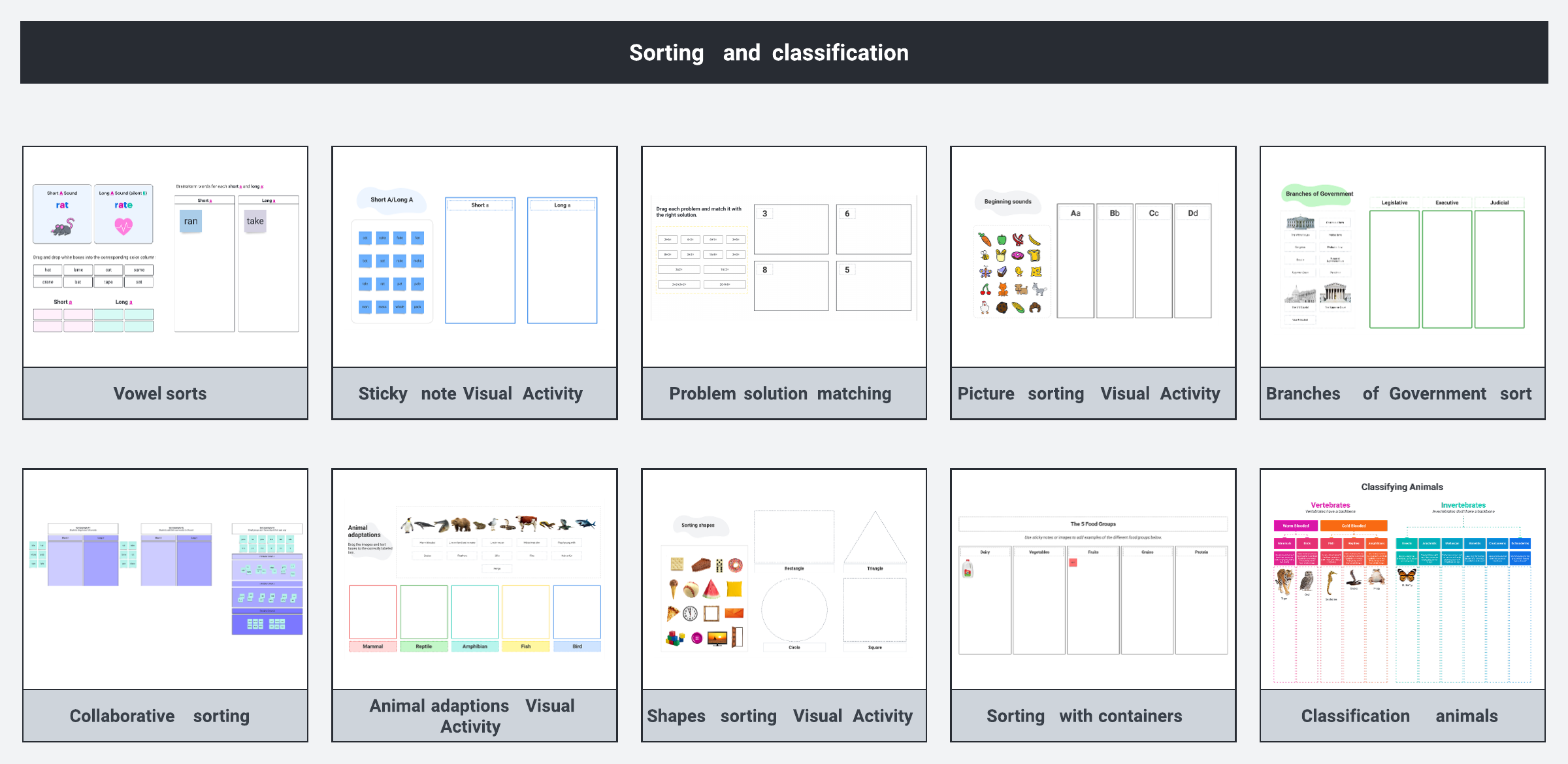The image size is (1568, 764).
Task: Click the pink heart on rate card
Action: click(x=123, y=226)
